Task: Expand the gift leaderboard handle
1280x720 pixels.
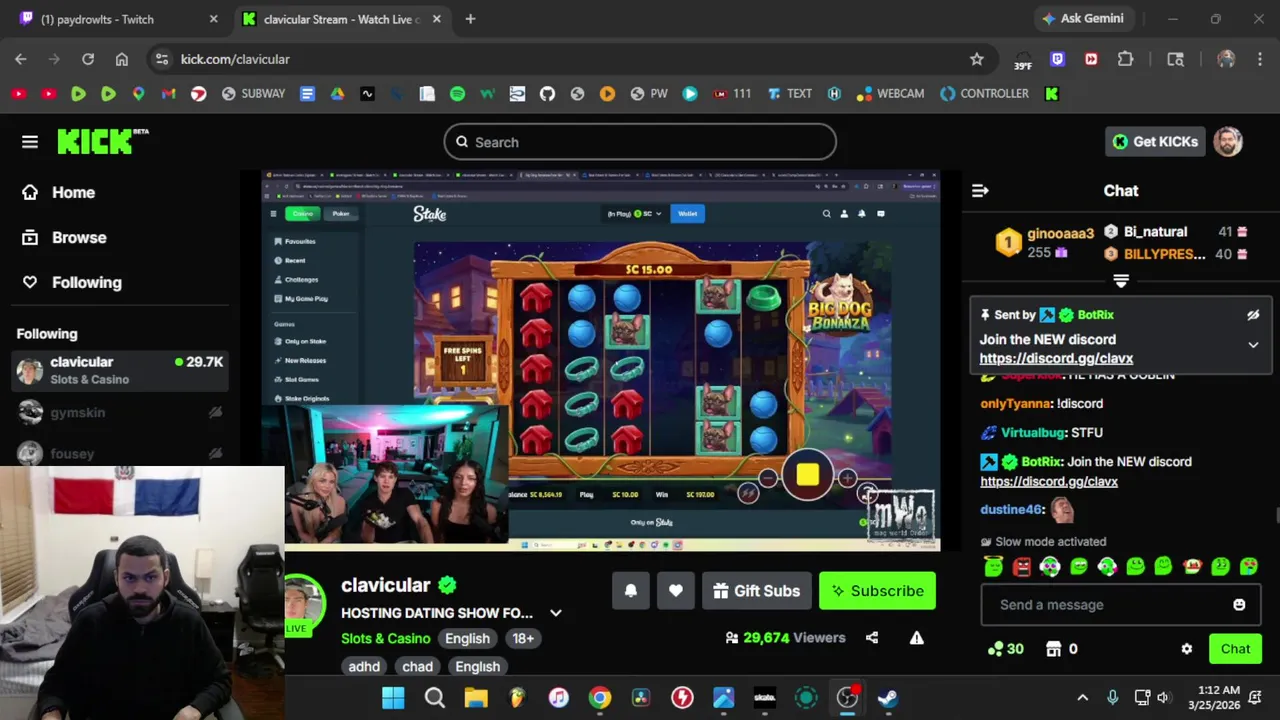Action: pyautogui.click(x=1121, y=281)
